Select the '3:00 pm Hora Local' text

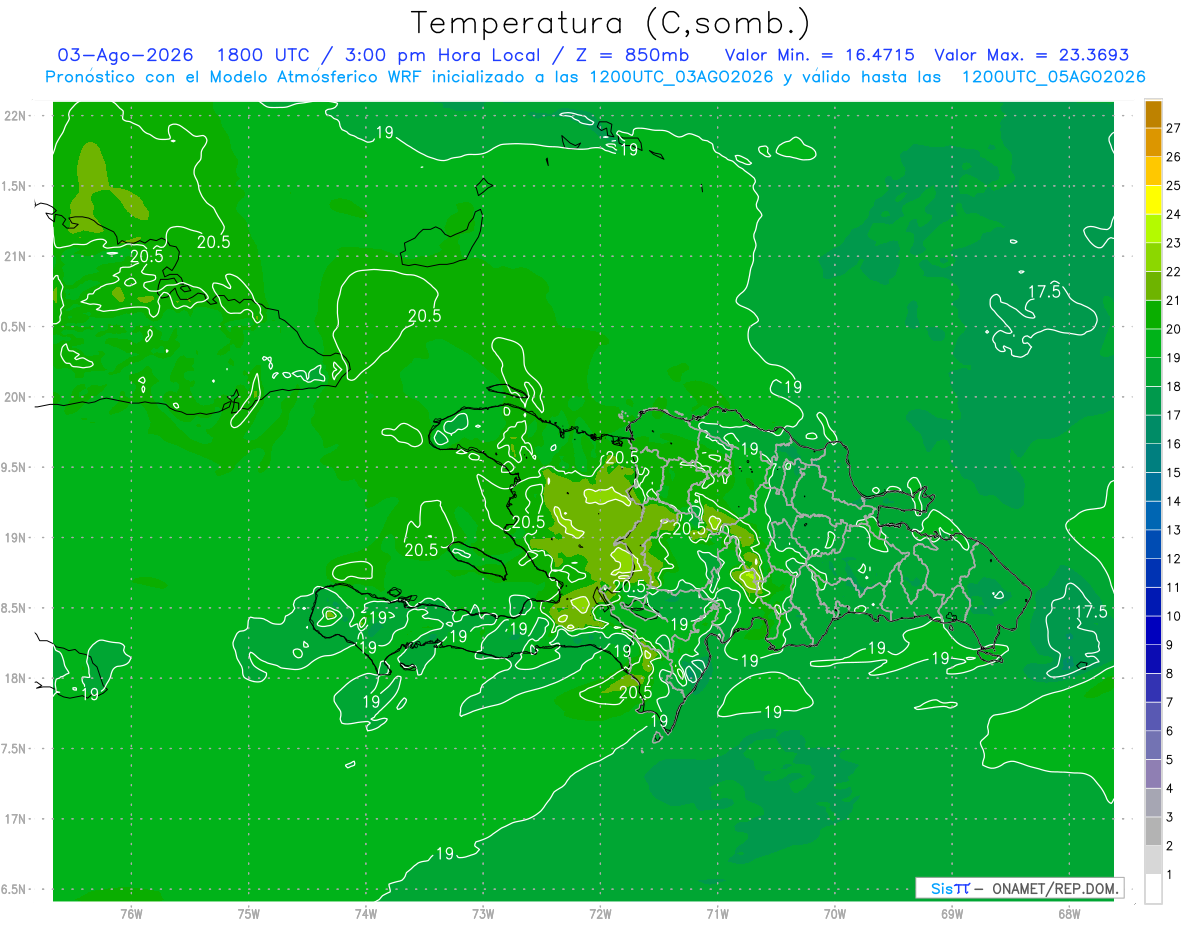point(441,55)
